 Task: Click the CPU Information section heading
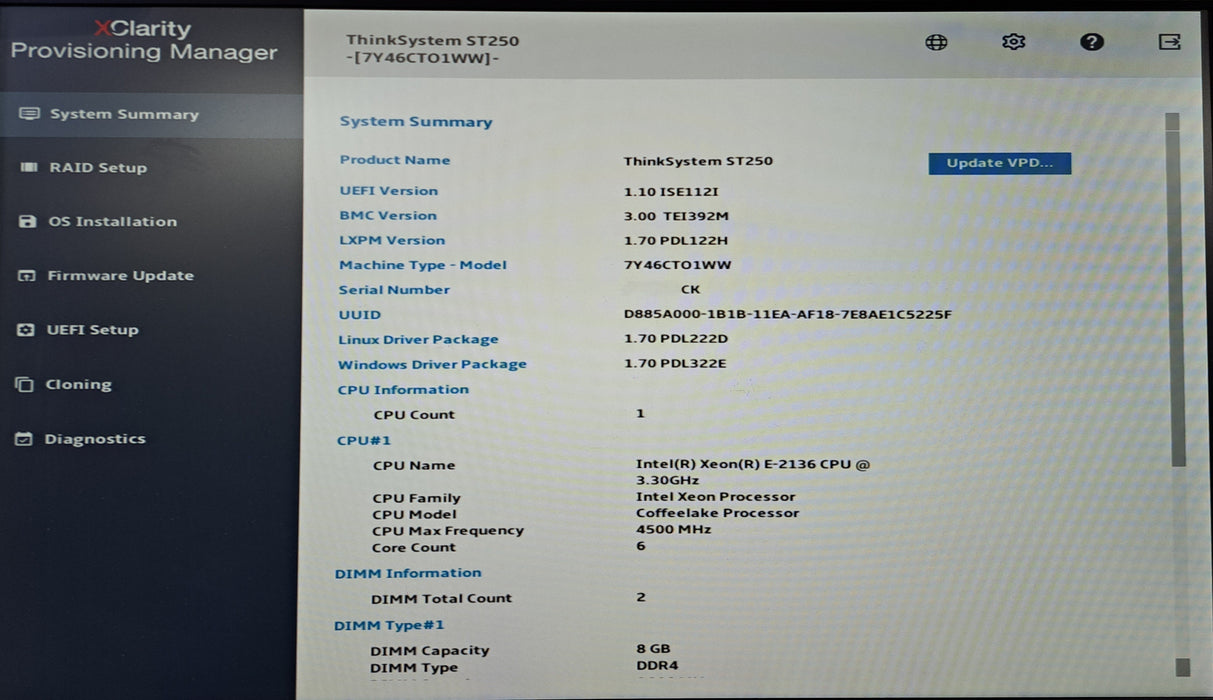click(403, 390)
